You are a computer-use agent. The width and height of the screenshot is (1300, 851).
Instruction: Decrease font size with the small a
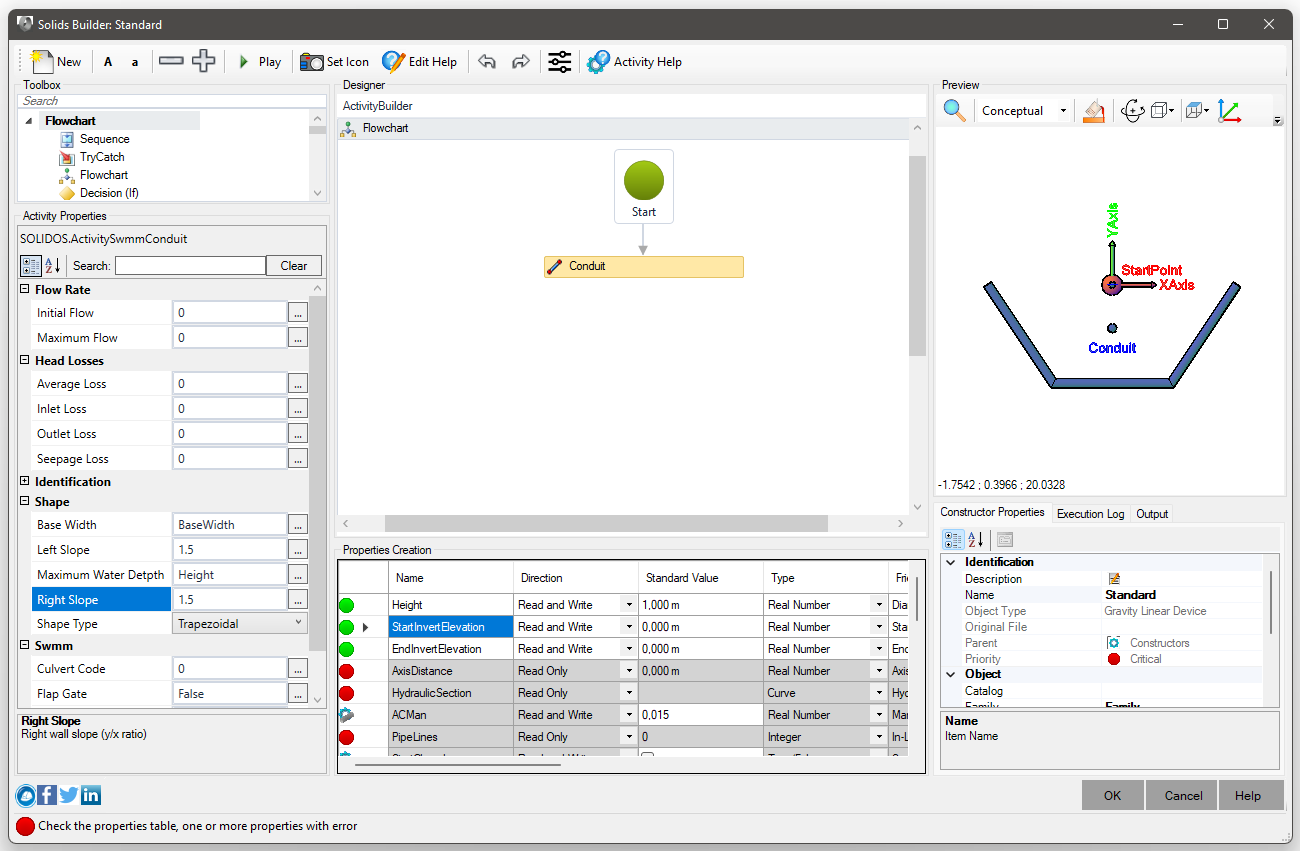coord(135,62)
